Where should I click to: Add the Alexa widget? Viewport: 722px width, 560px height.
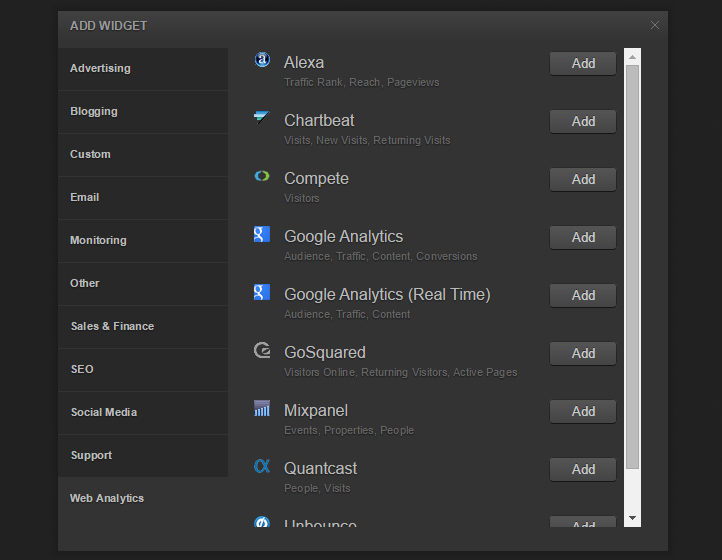click(x=583, y=63)
